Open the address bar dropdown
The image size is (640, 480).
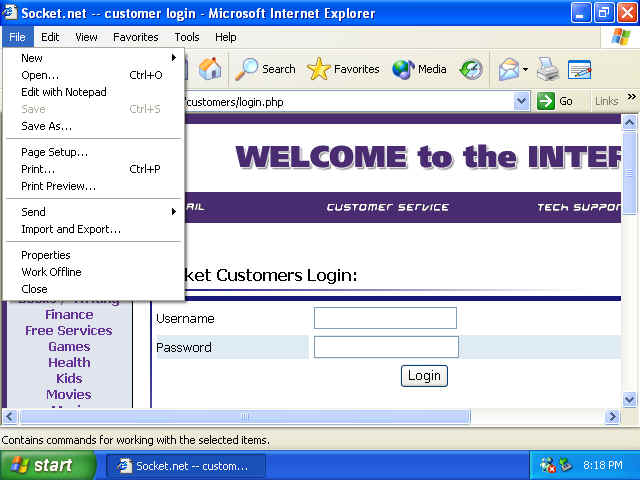(x=521, y=101)
